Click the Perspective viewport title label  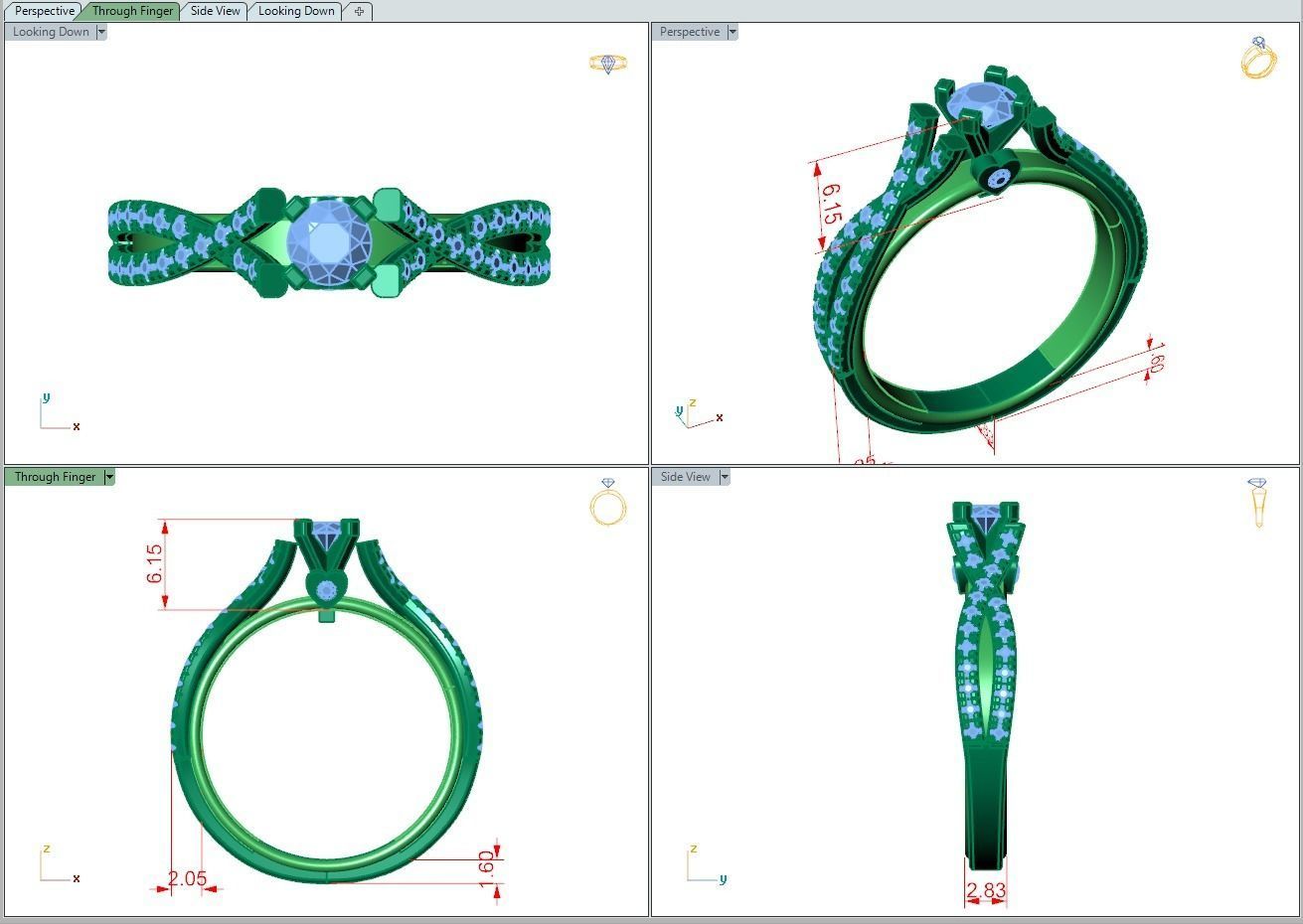[690, 32]
